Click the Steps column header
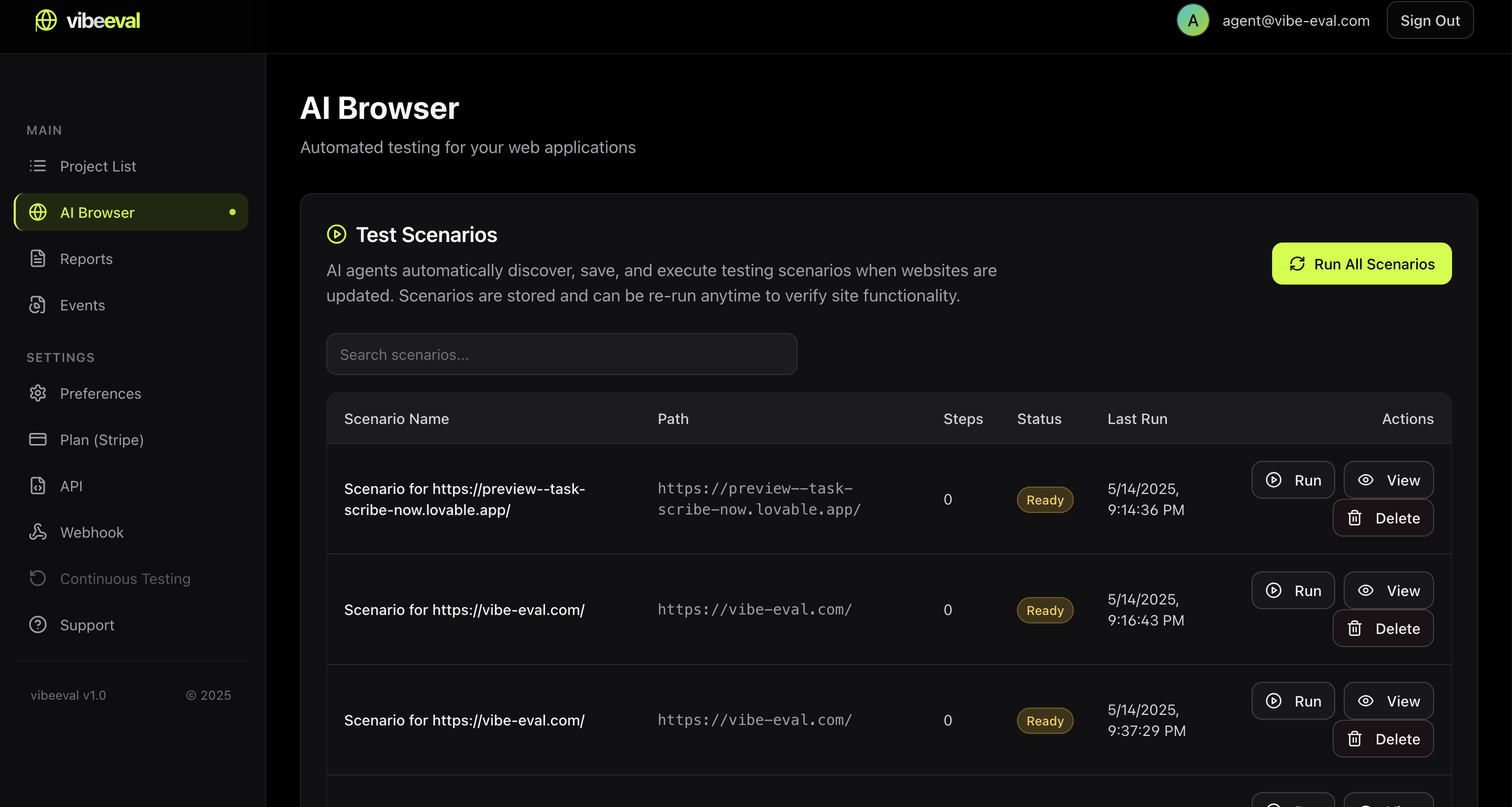Image resolution: width=1512 pixels, height=807 pixels. tap(963, 419)
